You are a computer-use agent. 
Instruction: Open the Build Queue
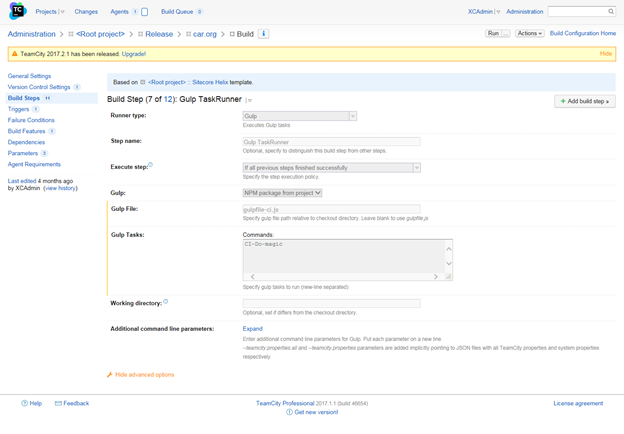[177, 12]
